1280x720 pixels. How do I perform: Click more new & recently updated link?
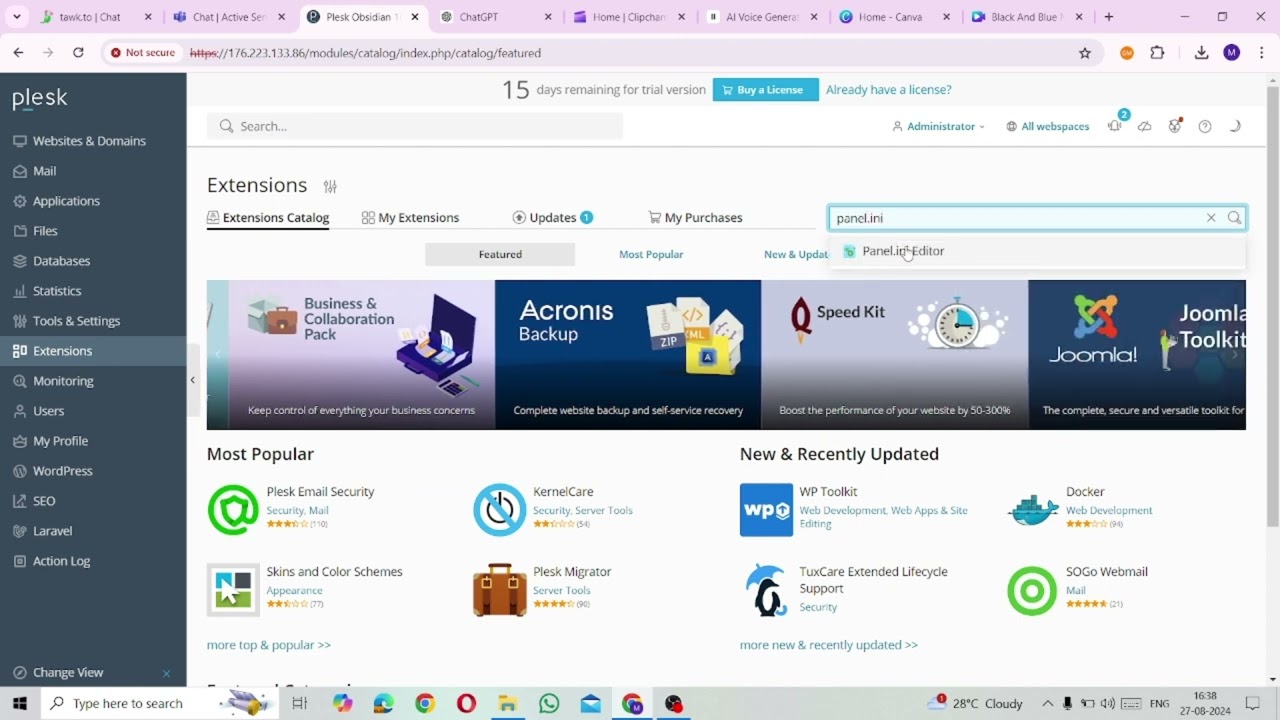tap(828, 645)
